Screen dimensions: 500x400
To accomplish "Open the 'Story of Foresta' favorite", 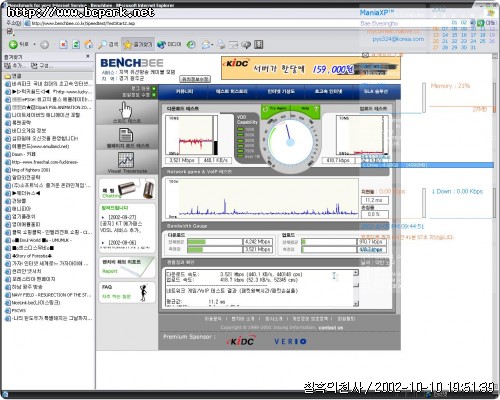I will [x=29, y=256].
